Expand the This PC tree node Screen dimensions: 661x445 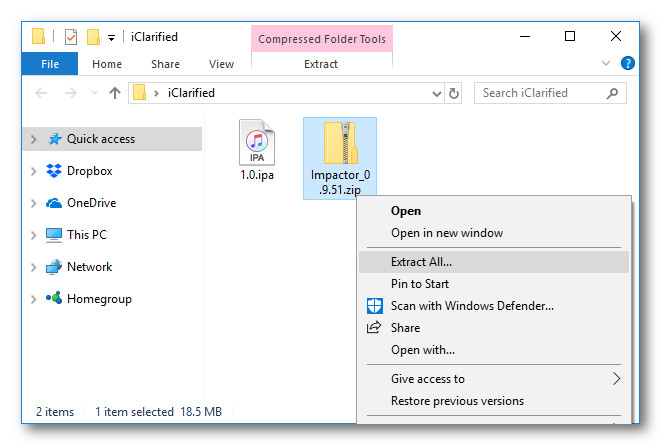(x=34, y=236)
